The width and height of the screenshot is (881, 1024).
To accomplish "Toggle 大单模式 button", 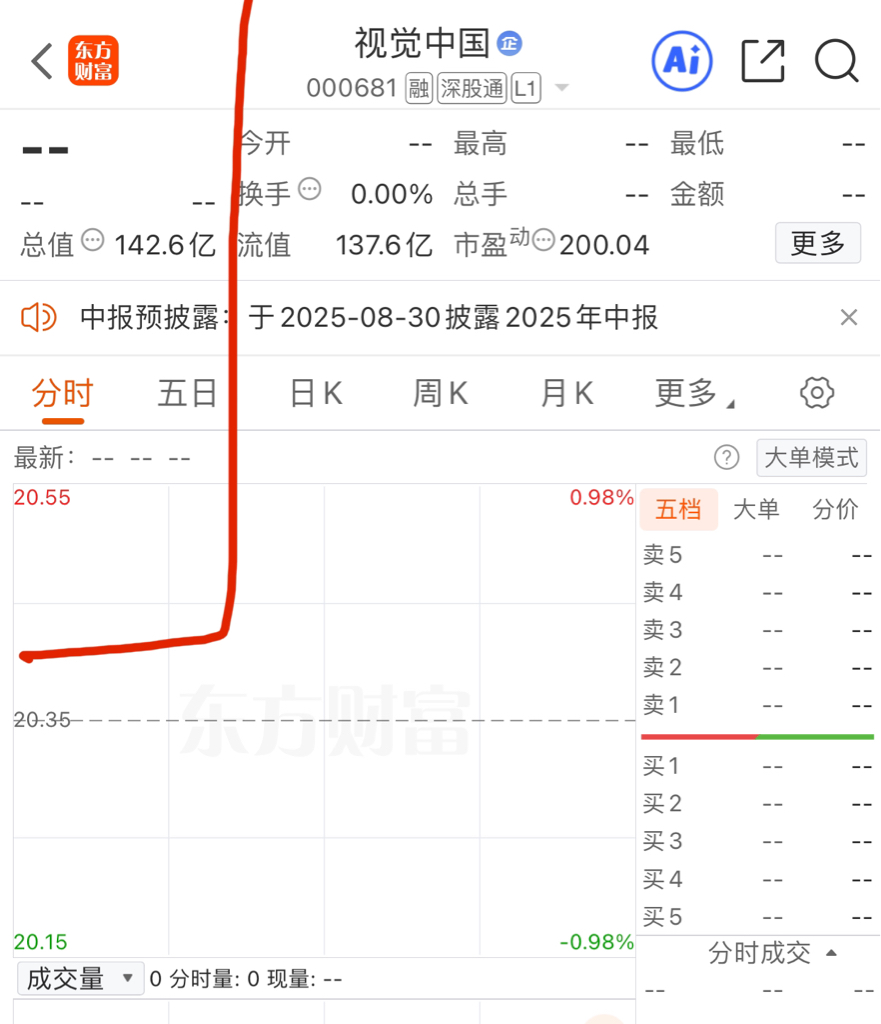I will 811,458.
